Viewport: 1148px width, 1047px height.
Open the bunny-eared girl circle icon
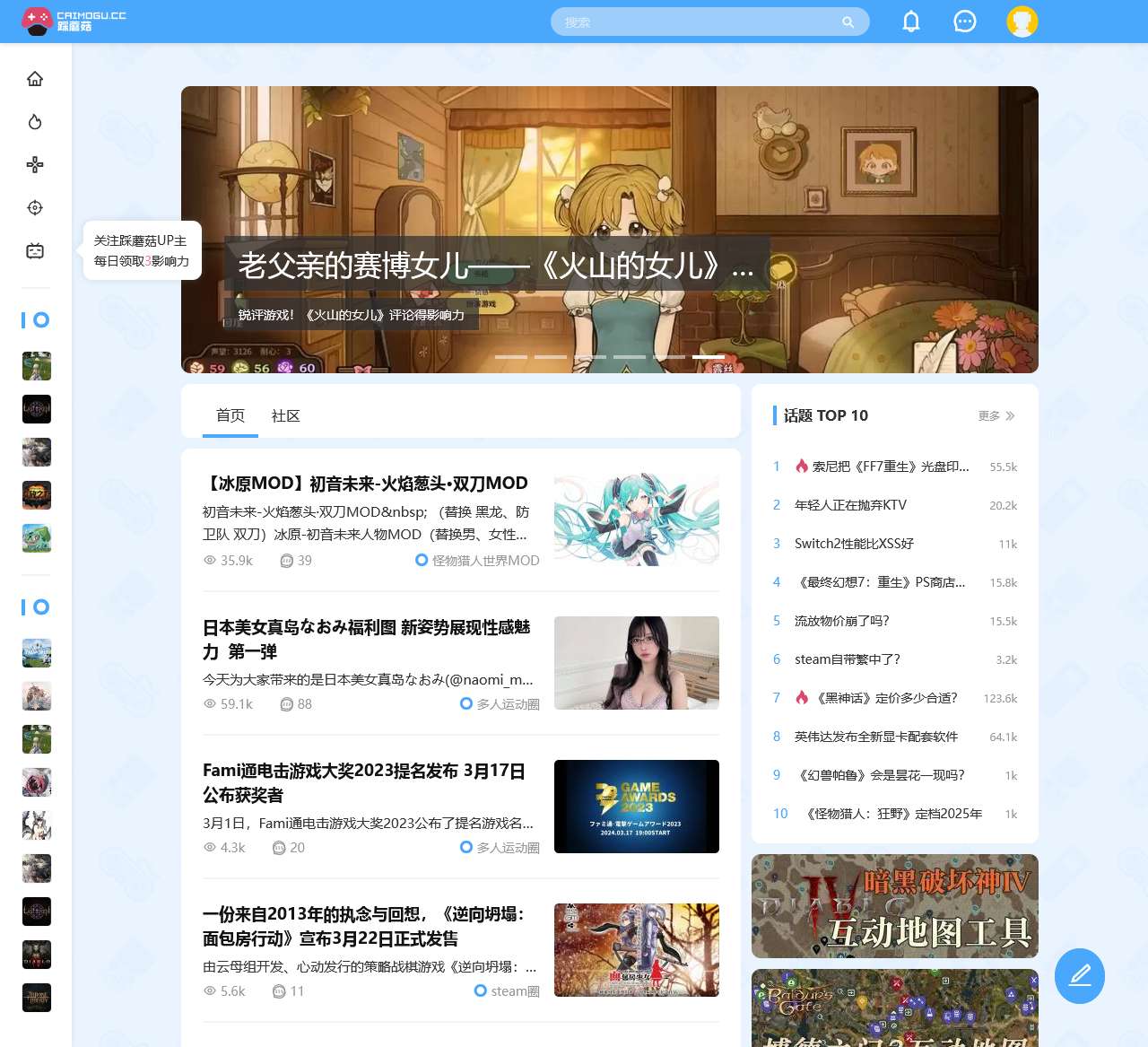click(x=37, y=825)
